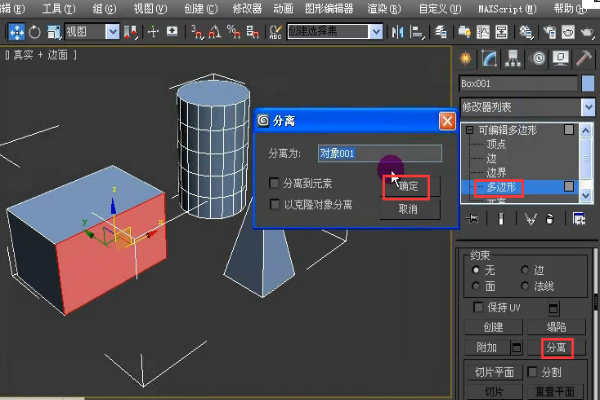
Task: Open Configure Modifier Sets icon
Action: tap(579, 219)
